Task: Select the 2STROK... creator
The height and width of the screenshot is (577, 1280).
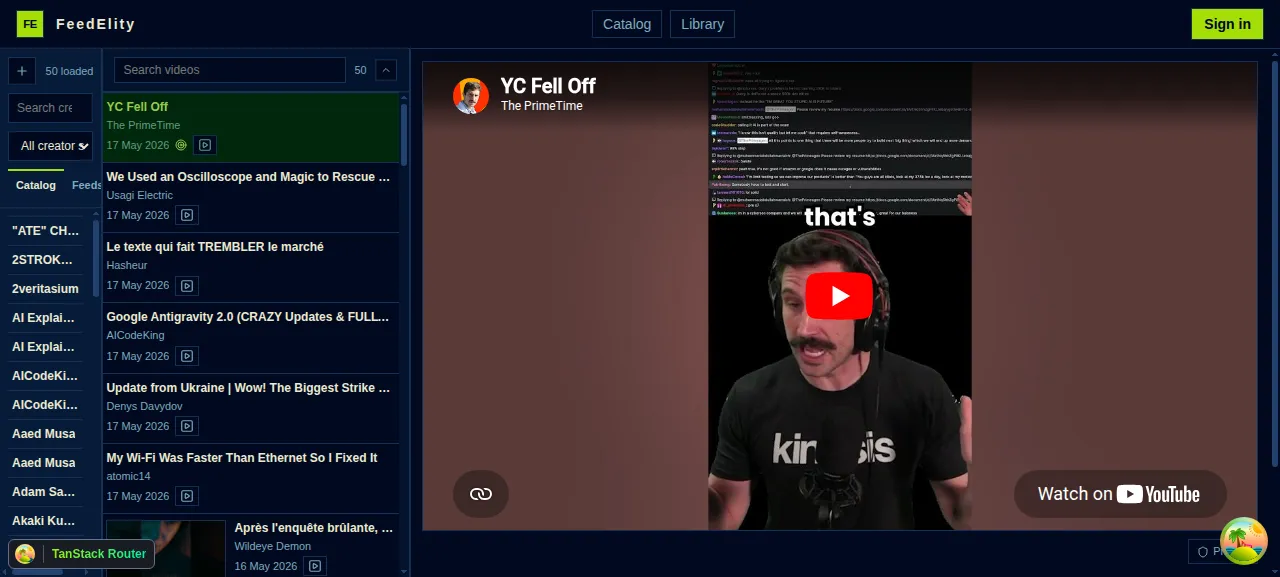Action: pos(45,259)
